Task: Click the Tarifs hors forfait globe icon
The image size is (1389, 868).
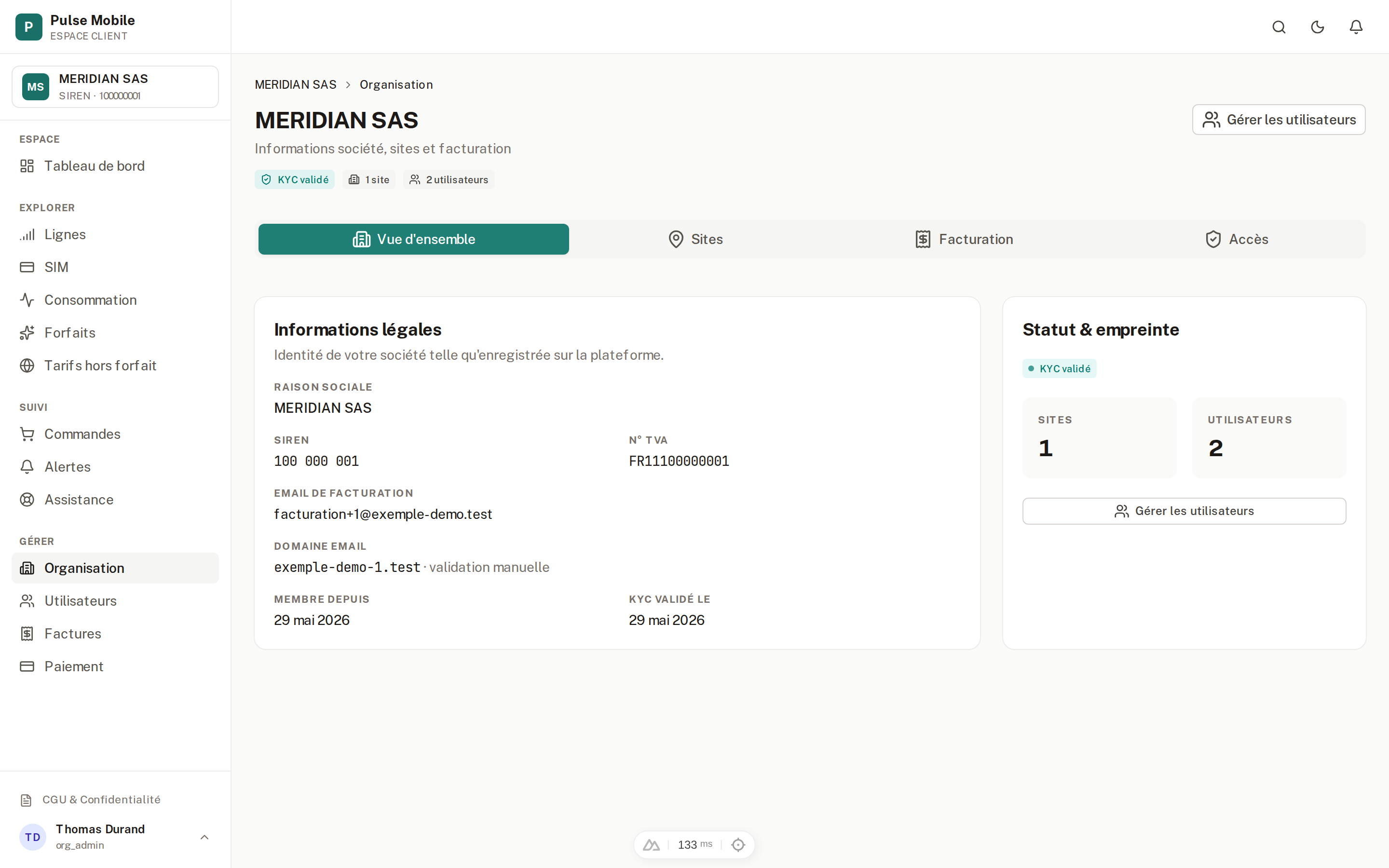Action: [x=27, y=365]
